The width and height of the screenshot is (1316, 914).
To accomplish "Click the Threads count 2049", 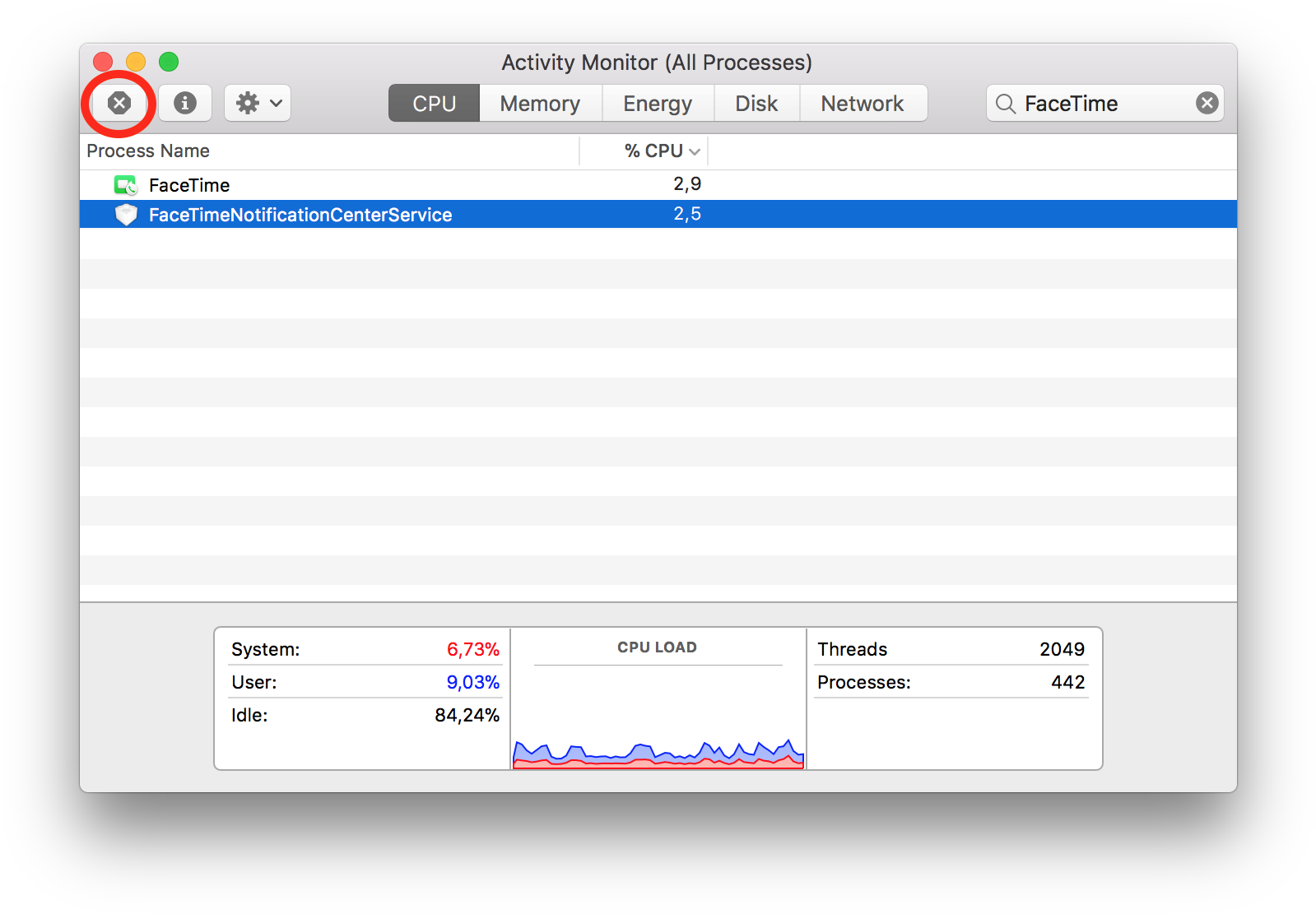I will click(1062, 649).
